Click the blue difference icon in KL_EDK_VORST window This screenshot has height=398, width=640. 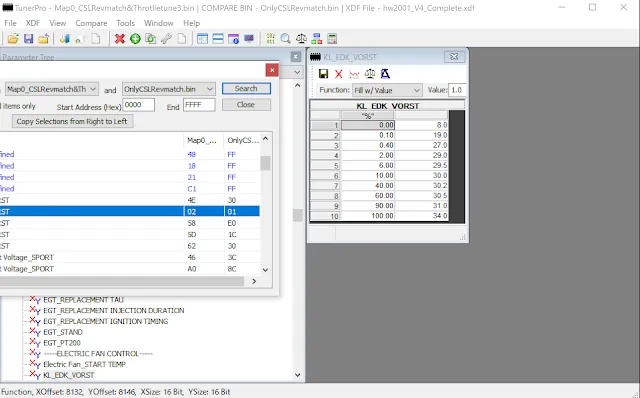click(x=385, y=74)
